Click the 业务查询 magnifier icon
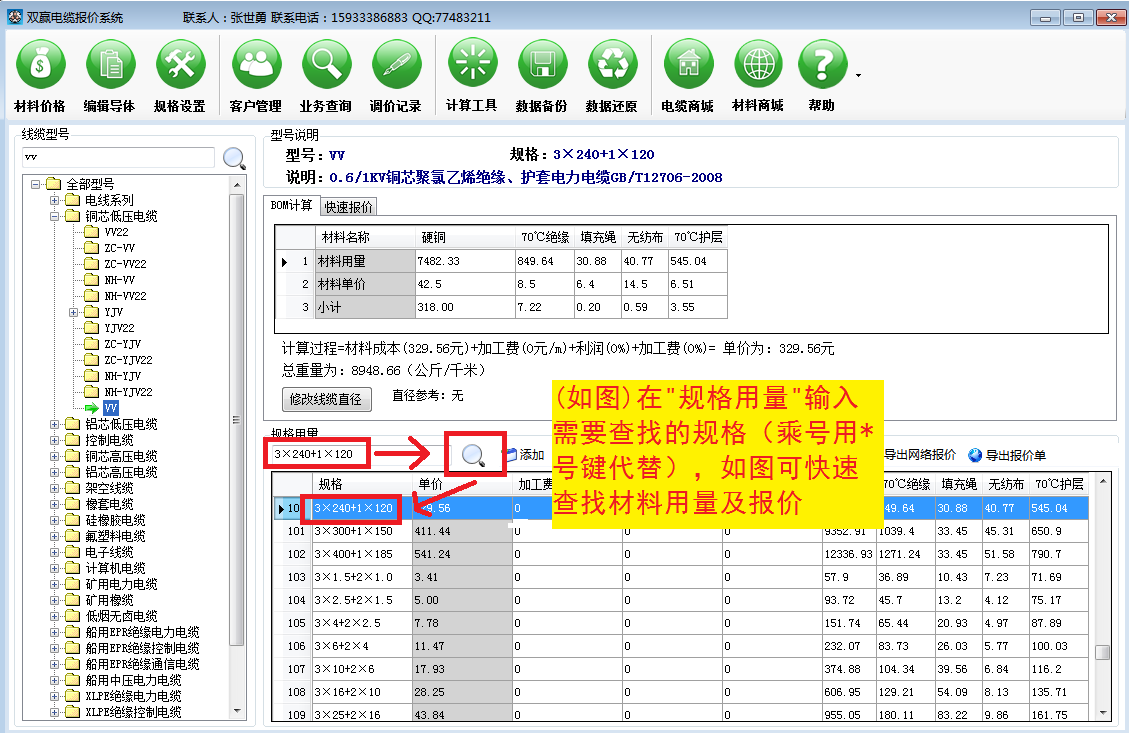Viewport: 1129px width, 733px height. click(x=326, y=65)
